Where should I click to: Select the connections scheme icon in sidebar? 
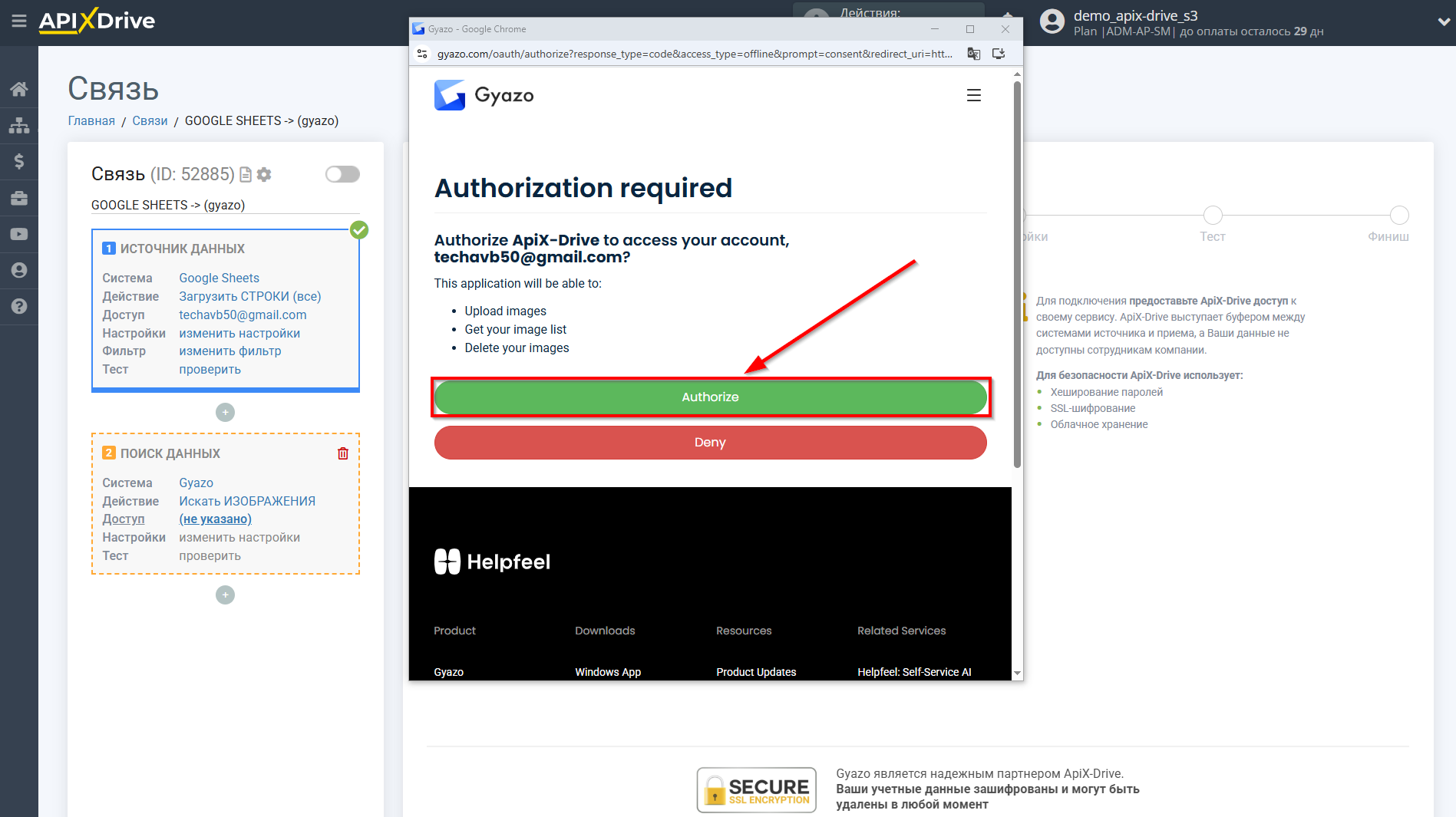click(19, 124)
